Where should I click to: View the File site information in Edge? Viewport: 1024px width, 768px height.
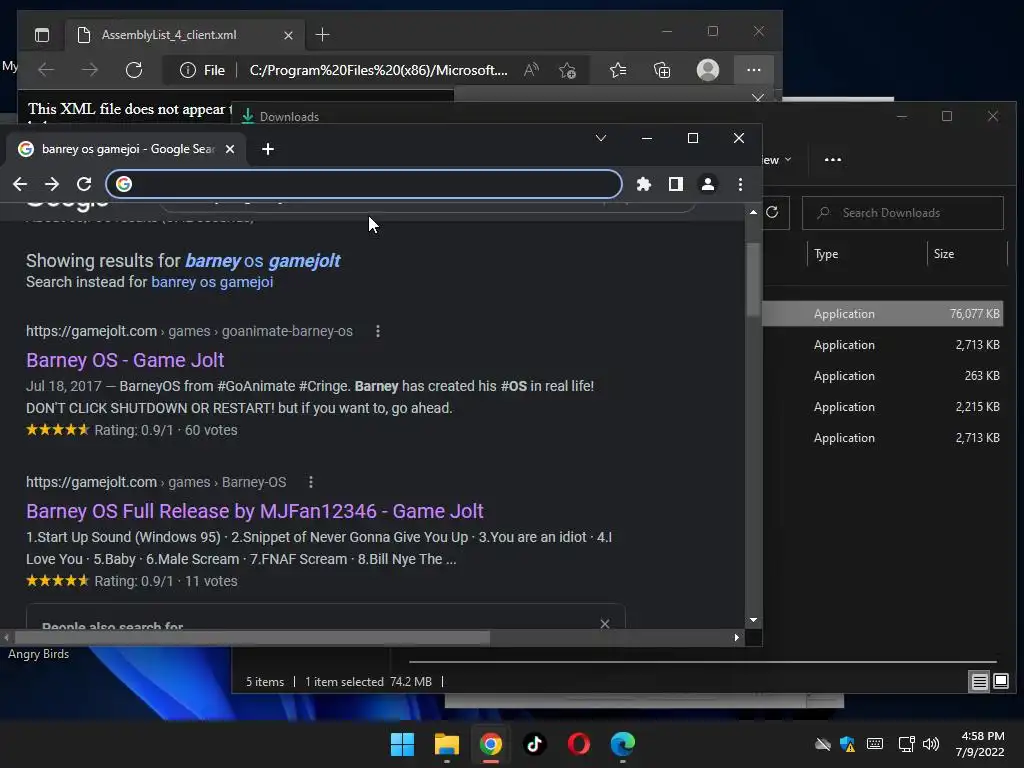click(202, 70)
